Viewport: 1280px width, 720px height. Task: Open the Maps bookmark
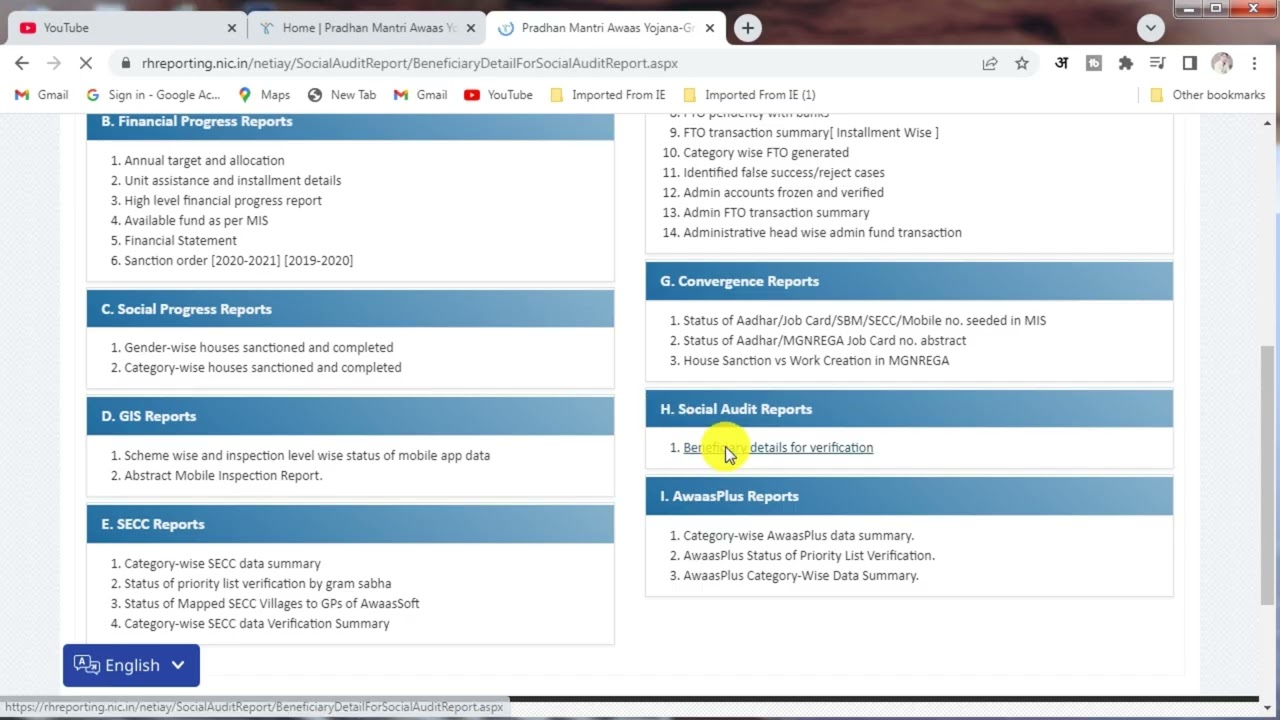(264, 95)
